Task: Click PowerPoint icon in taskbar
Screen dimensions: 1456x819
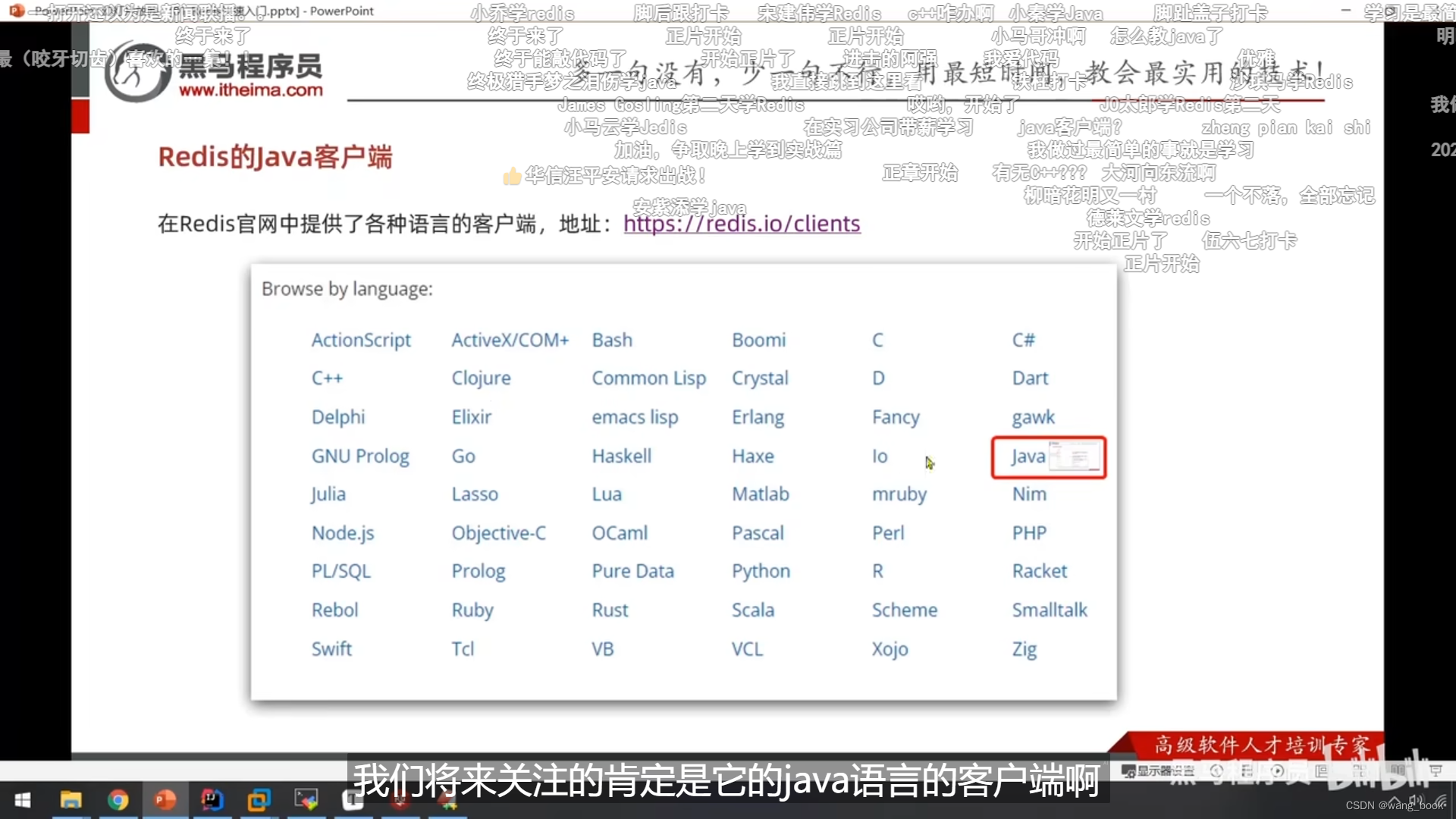Action: coord(165,800)
